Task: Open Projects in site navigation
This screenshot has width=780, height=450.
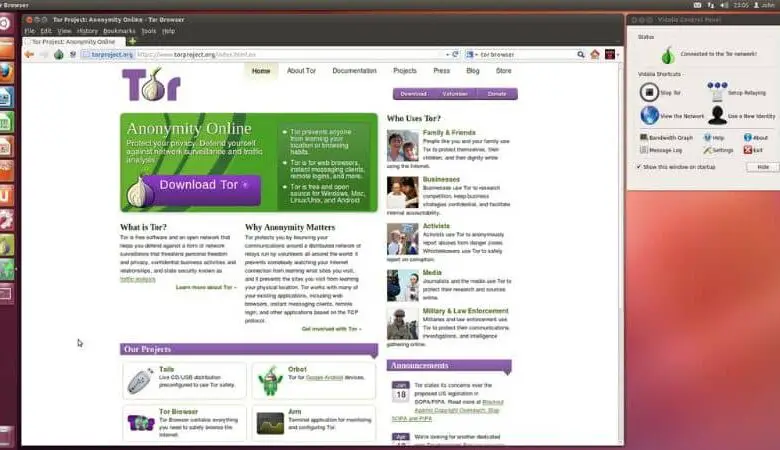Action: click(405, 71)
